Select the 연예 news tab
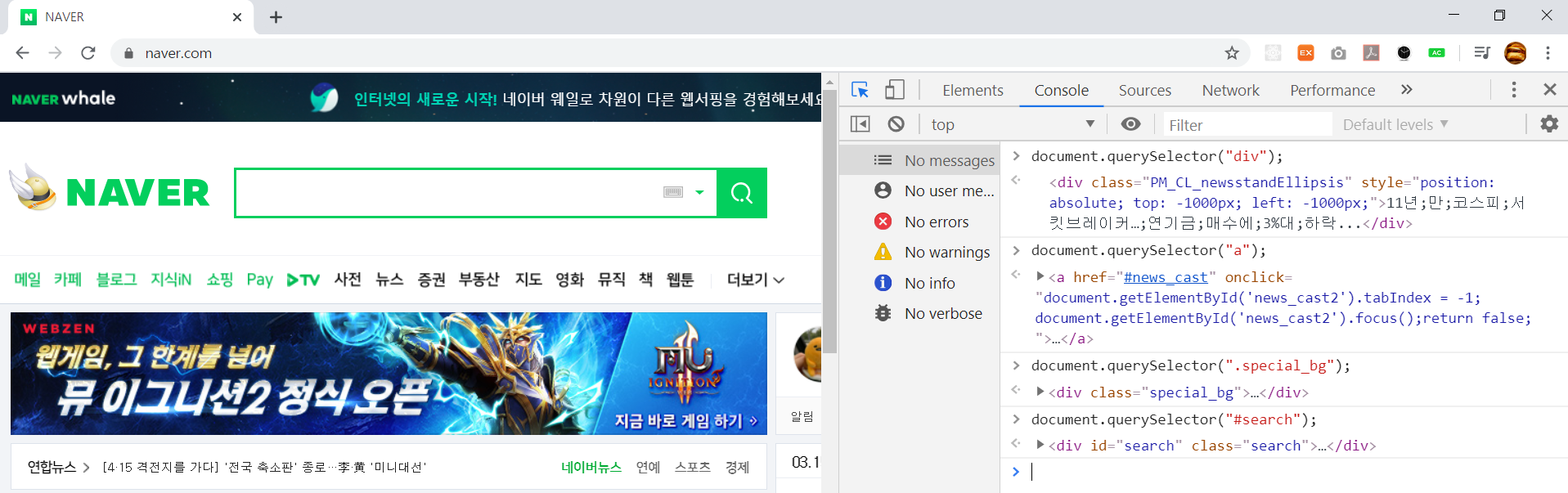Image resolution: width=1568 pixels, height=493 pixels. (x=648, y=467)
